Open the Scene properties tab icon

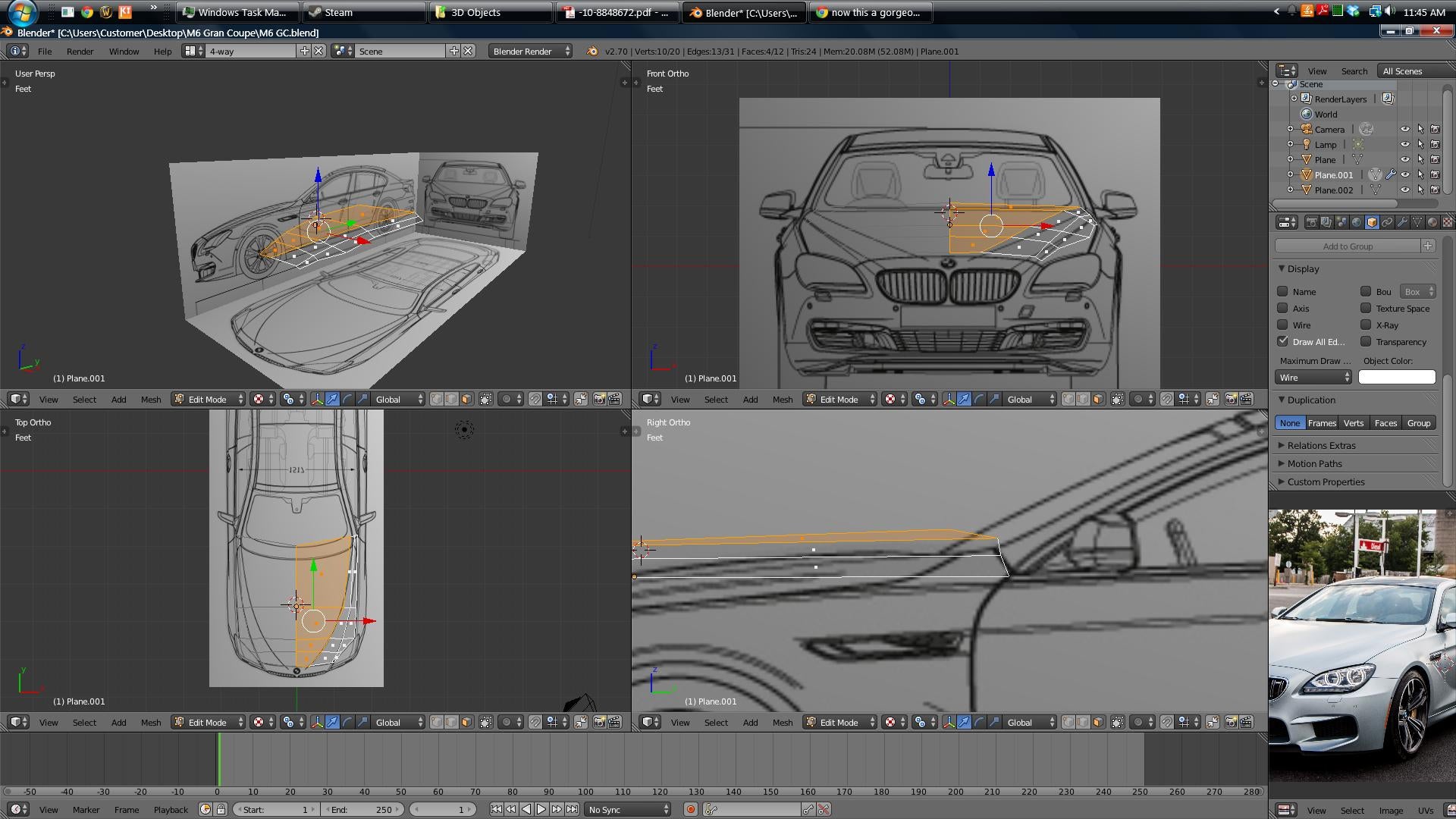(x=1341, y=222)
